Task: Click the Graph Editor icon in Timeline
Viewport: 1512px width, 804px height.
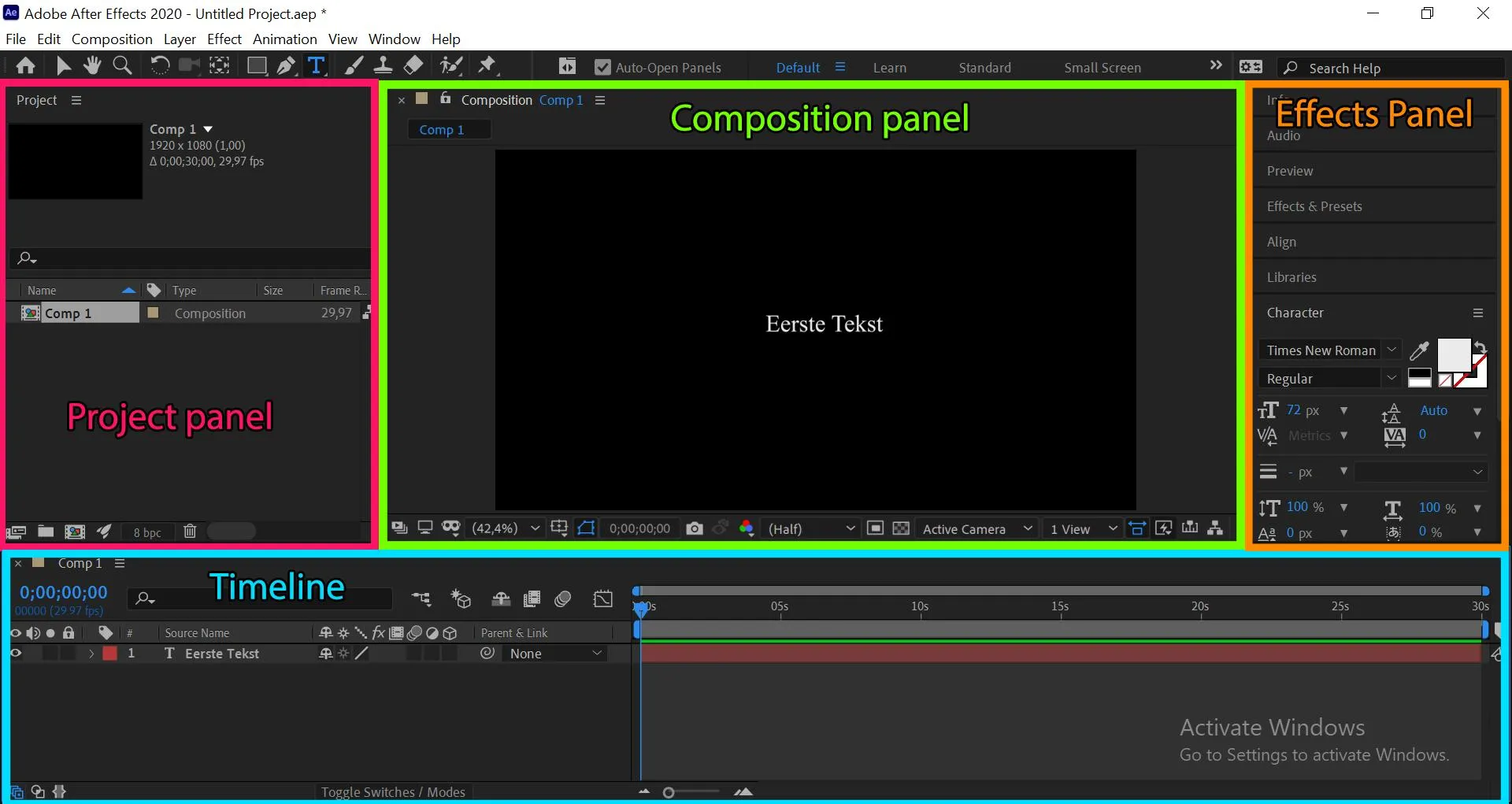Action: pos(602,600)
